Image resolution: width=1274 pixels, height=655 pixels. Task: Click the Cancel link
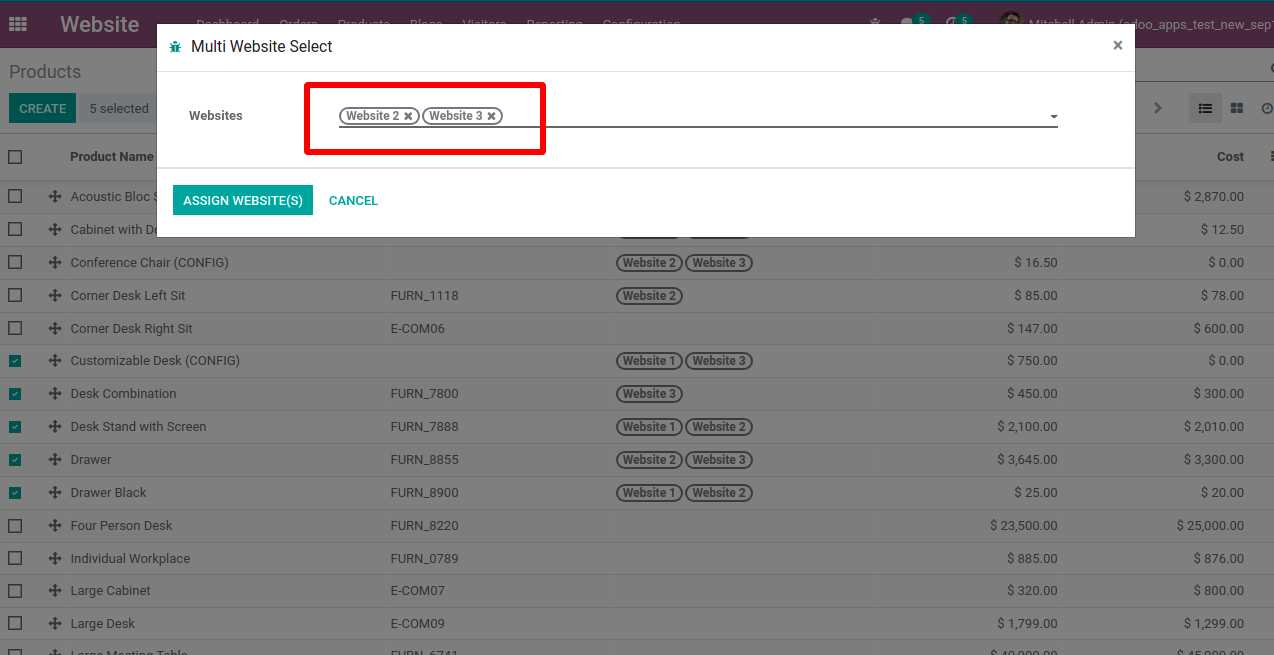tap(353, 201)
